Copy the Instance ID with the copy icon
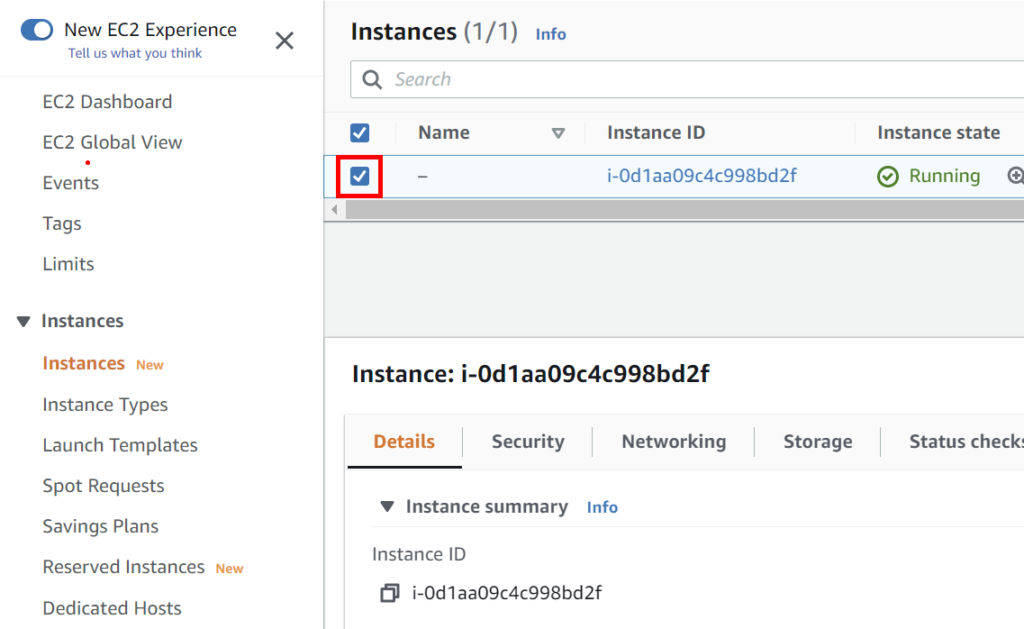Viewport: 1024px width, 629px height. pyautogui.click(x=390, y=593)
